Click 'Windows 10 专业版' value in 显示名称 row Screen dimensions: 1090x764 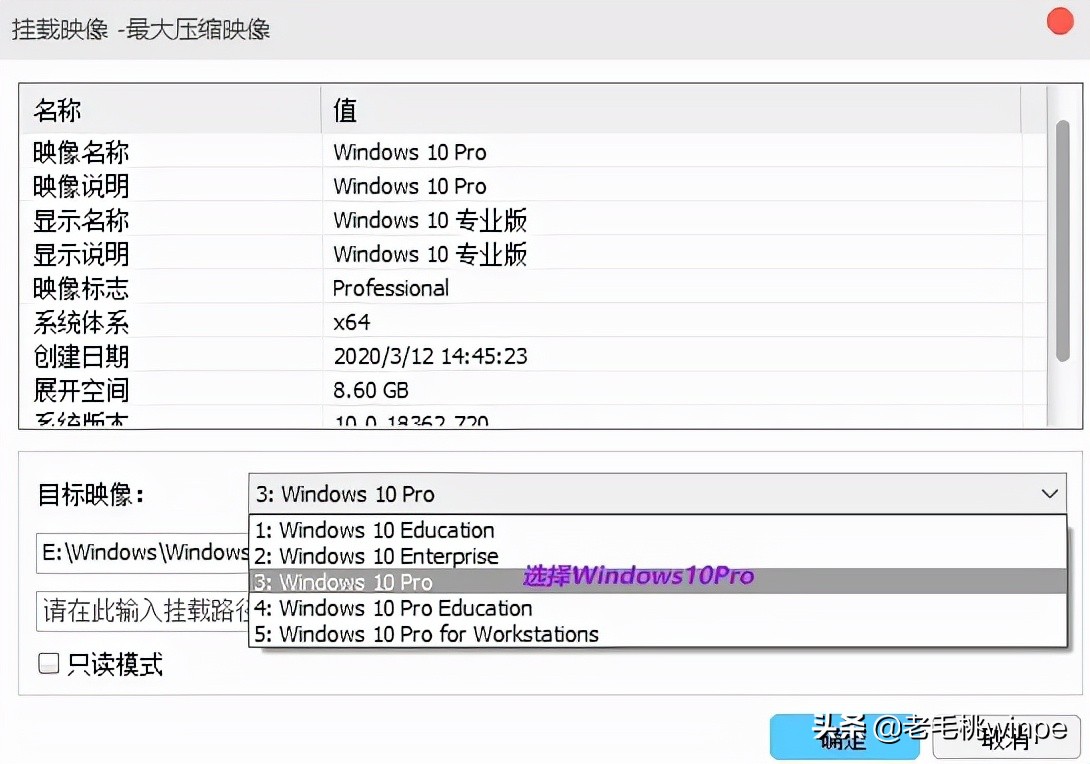[x=430, y=220]
